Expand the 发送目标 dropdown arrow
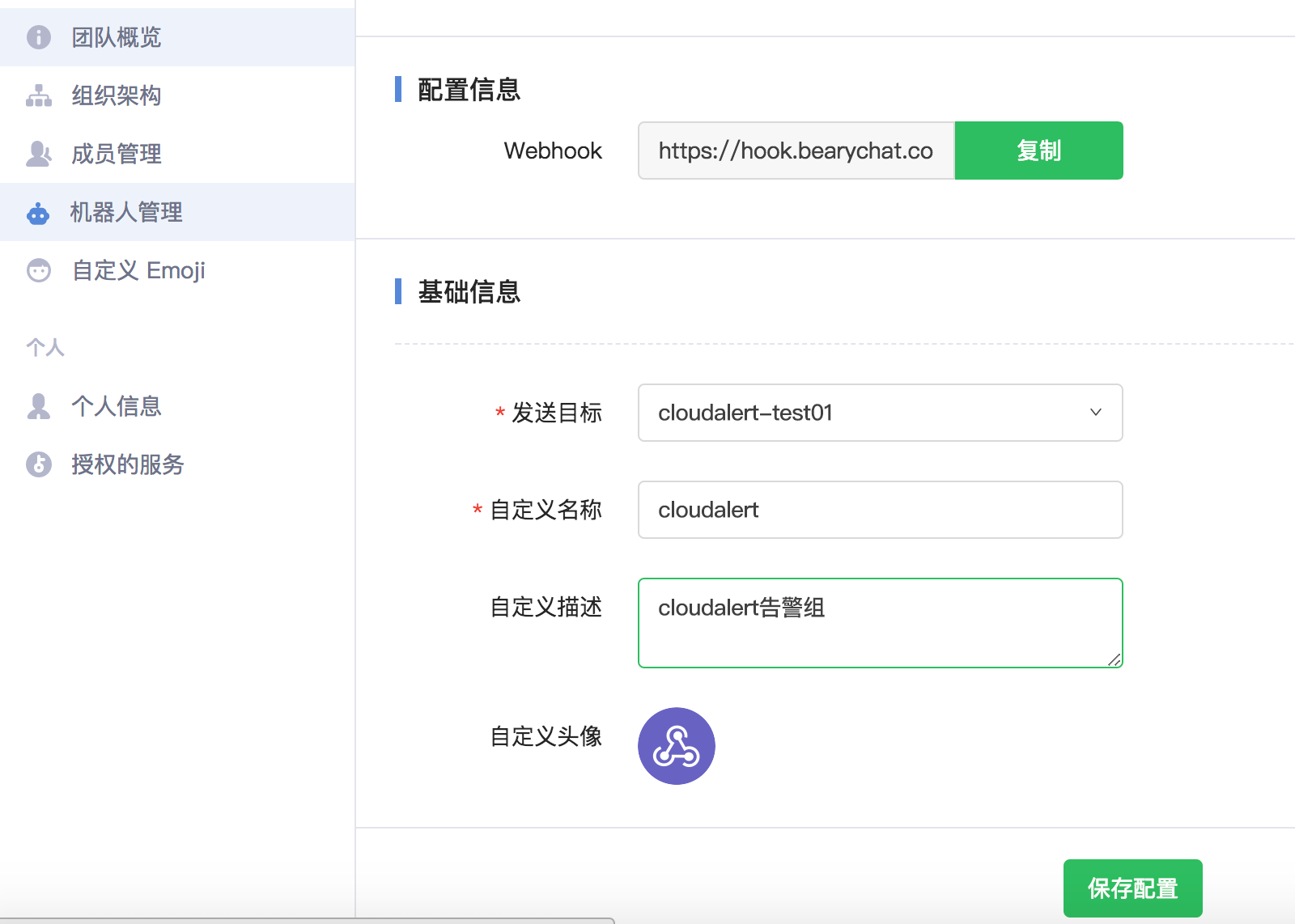 pos(1095,413)
